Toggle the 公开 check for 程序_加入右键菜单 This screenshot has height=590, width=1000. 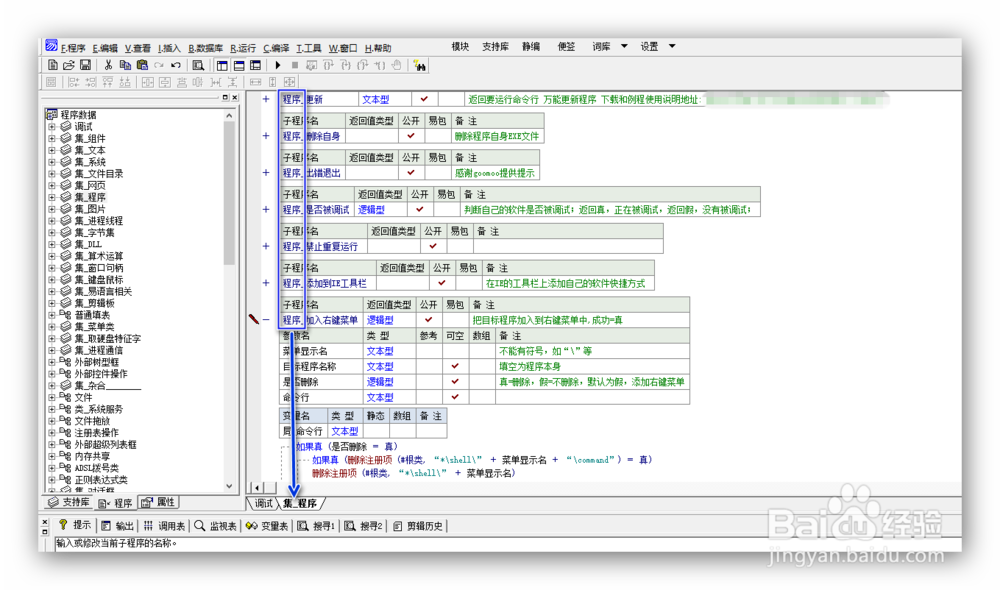click(429, 320)
